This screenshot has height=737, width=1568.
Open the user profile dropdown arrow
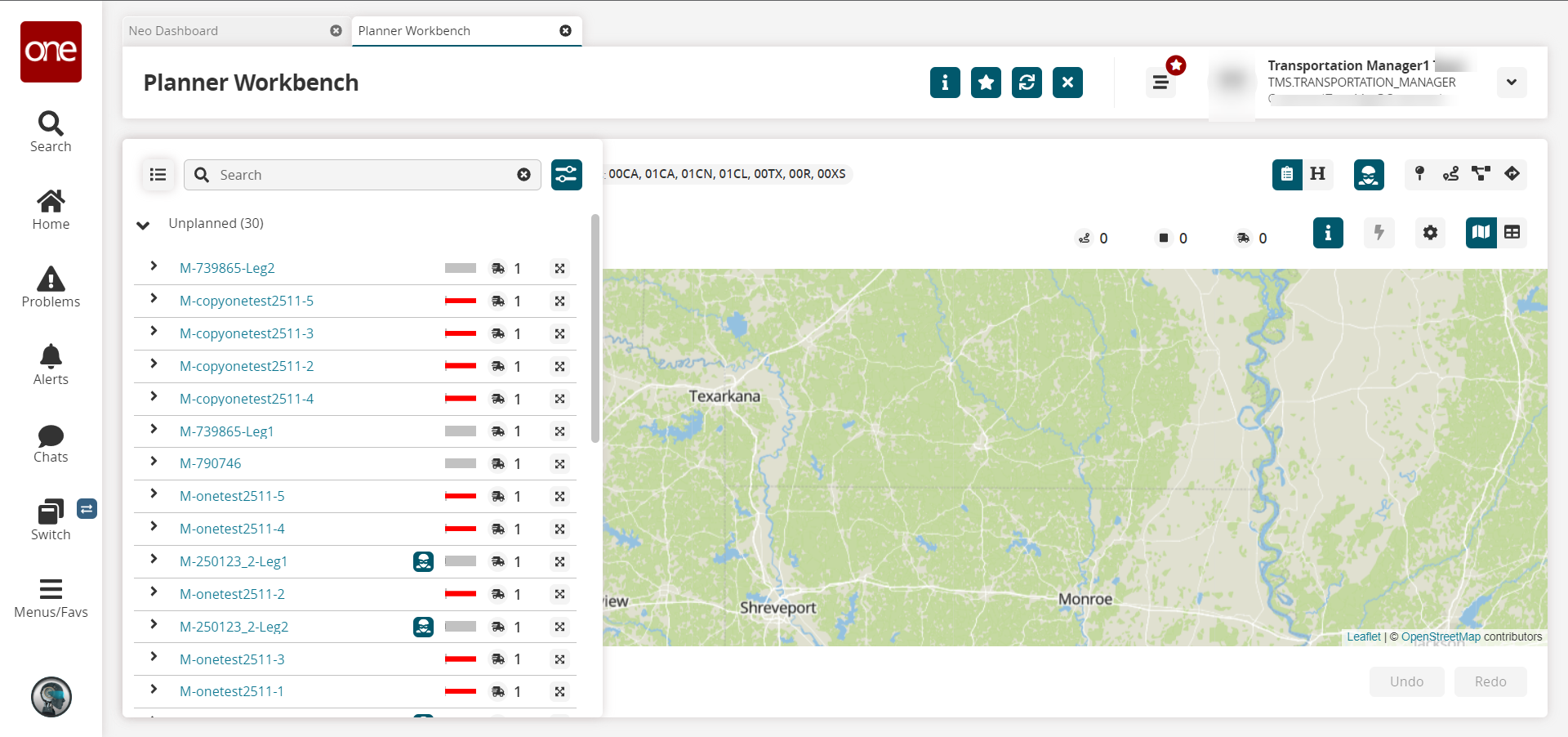coord(1512,83)
